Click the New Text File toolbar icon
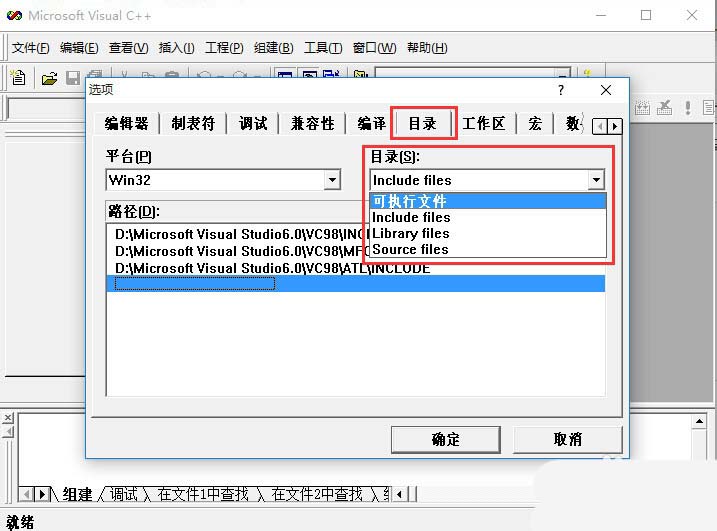This screenshot has height=531, width=717. [18, 77]
